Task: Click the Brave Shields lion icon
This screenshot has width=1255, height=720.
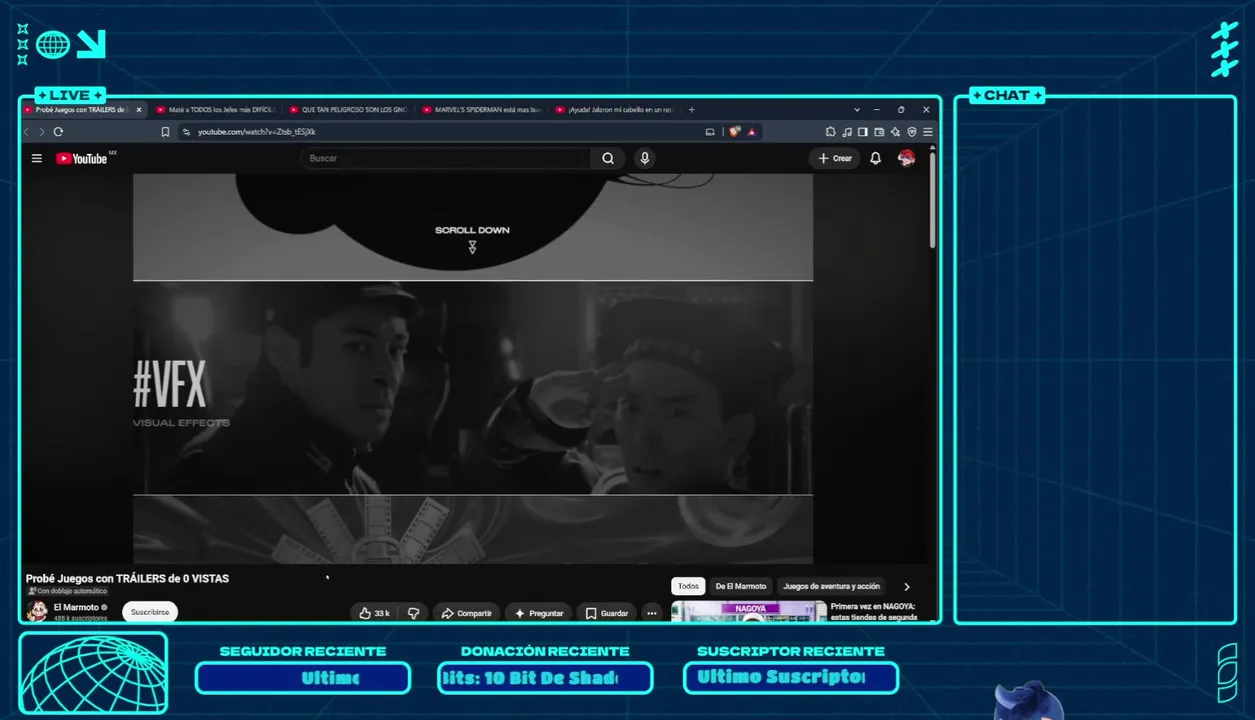Action: pos(735,131)
